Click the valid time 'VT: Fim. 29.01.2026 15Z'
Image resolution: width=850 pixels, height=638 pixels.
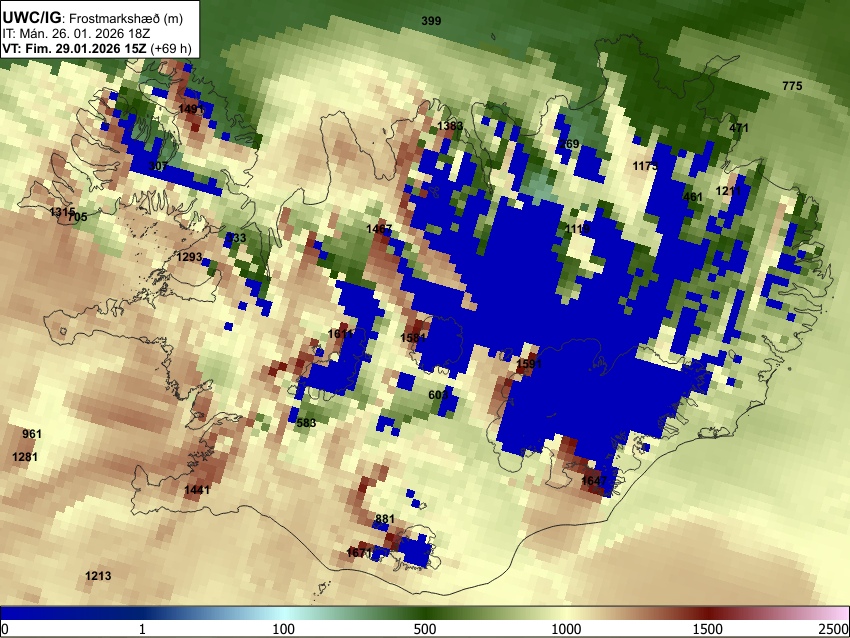(74, 48)
